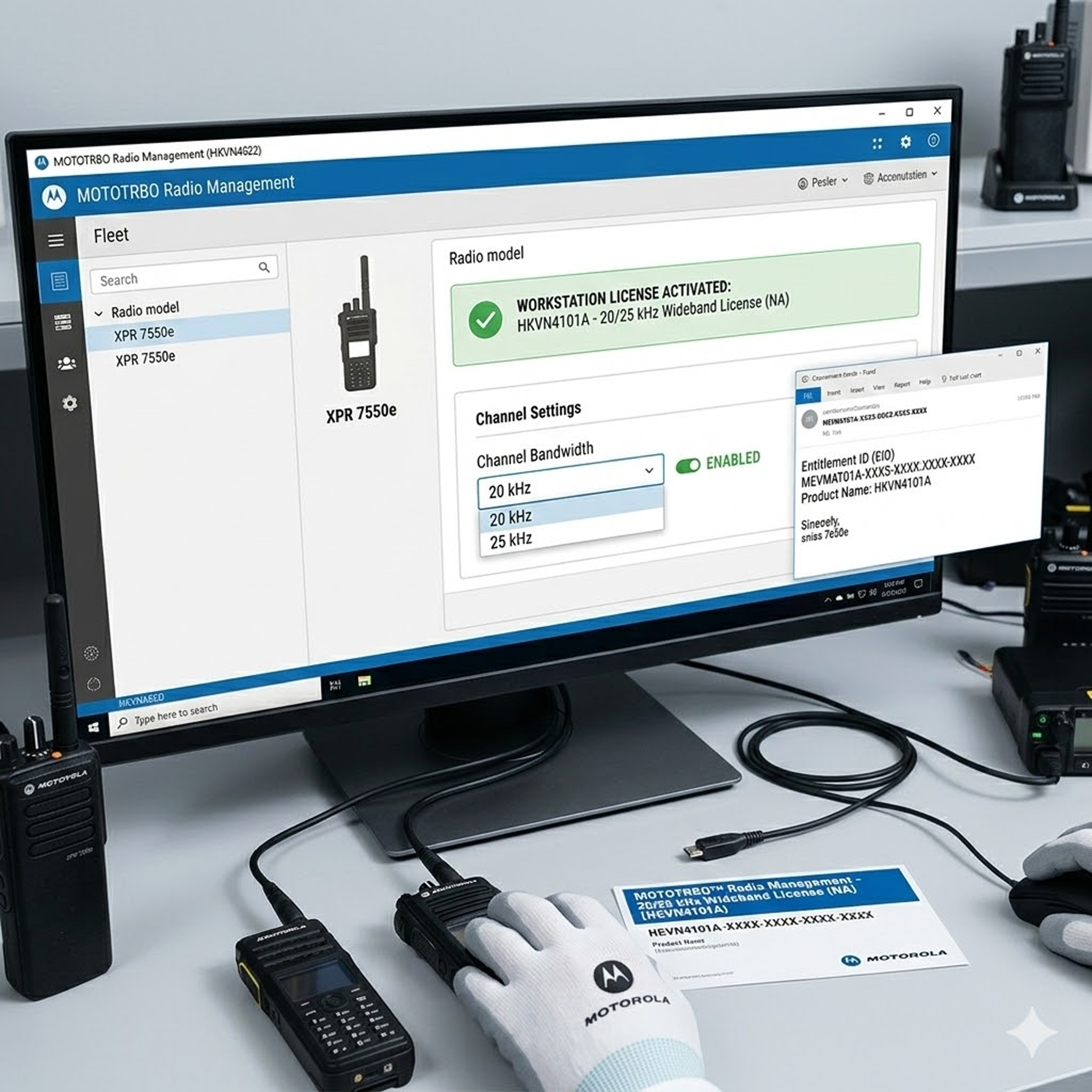Open the hamburger menu in the sidebar
Image resolution: width=1092 pixels, height=1092 pixels.
pos(55,241)
